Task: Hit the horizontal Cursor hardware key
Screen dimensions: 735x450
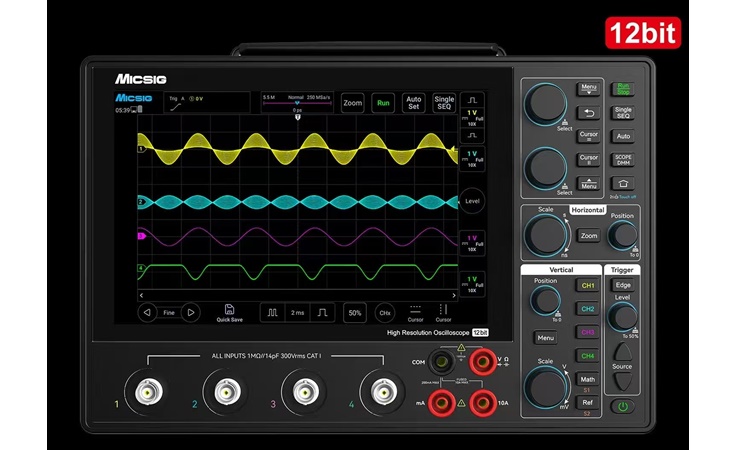Action: (589, 136)
